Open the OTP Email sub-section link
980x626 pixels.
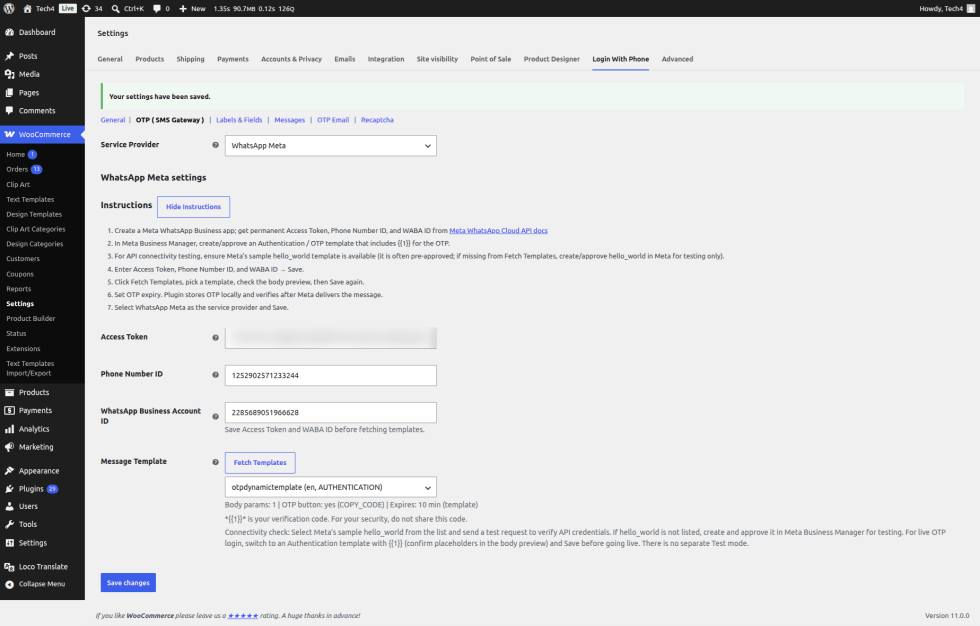(332, 120)
